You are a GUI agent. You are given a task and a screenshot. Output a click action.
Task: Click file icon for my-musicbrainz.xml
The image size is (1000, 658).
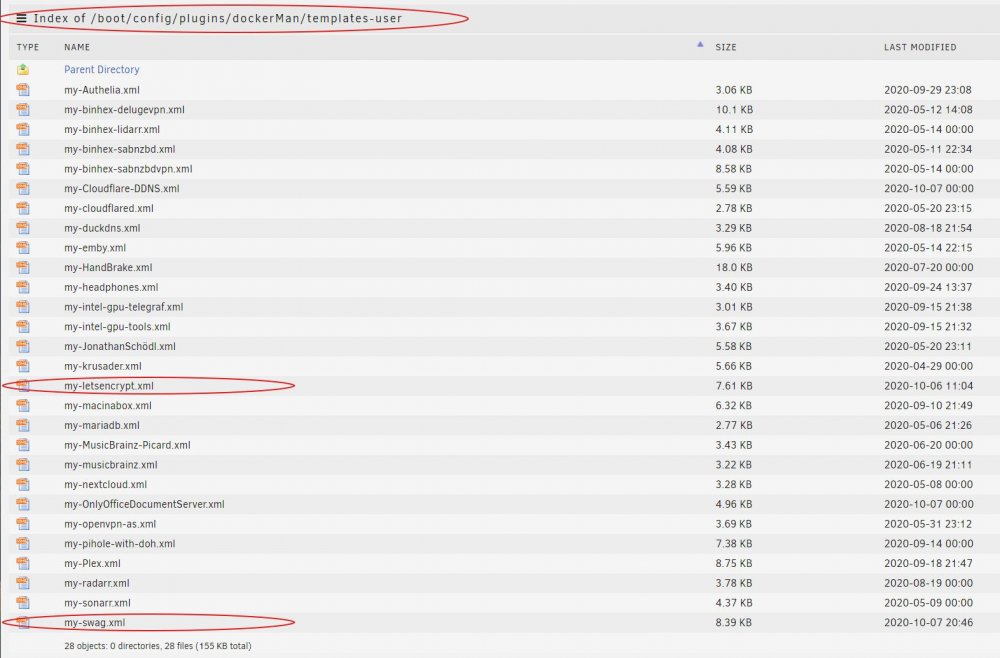23,465
